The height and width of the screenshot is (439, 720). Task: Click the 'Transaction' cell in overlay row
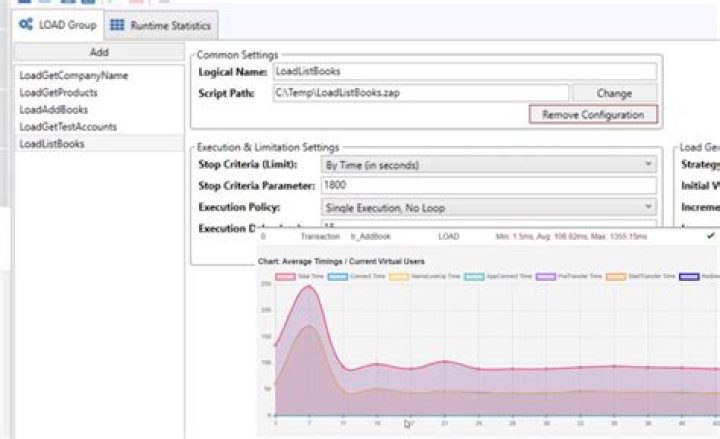tap(320, 236)
